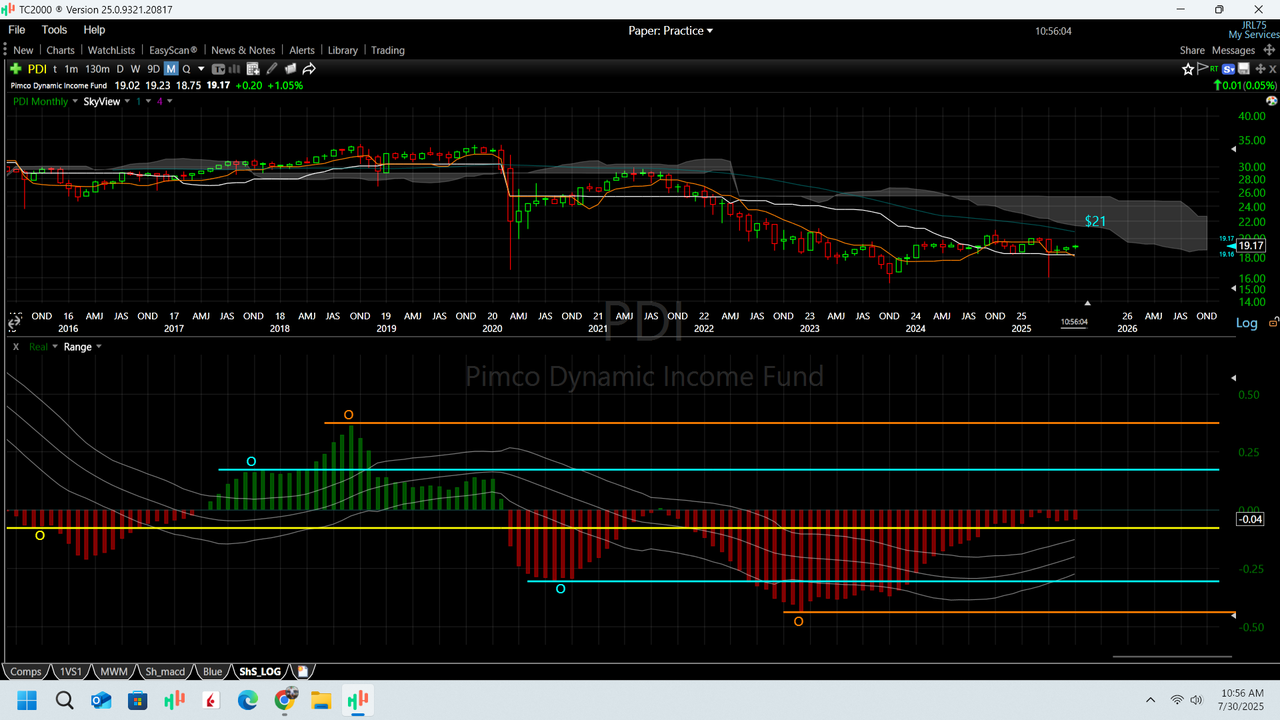The height and width of the screenshot is (720, 1280).
Task: Expand SkyView indicator dropdown
Action: [127, 101]
